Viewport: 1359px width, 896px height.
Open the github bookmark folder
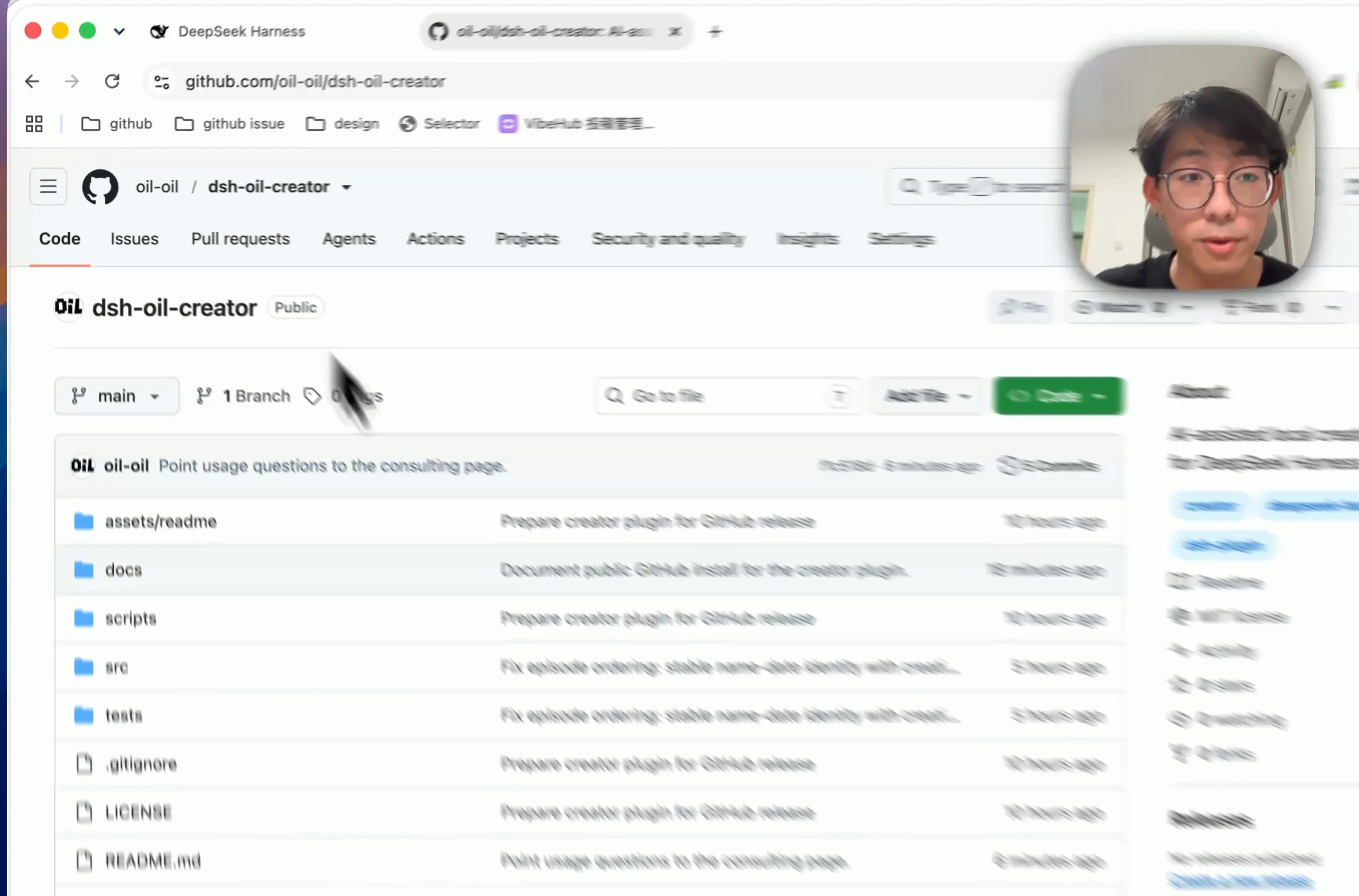[x=117, y=124]
